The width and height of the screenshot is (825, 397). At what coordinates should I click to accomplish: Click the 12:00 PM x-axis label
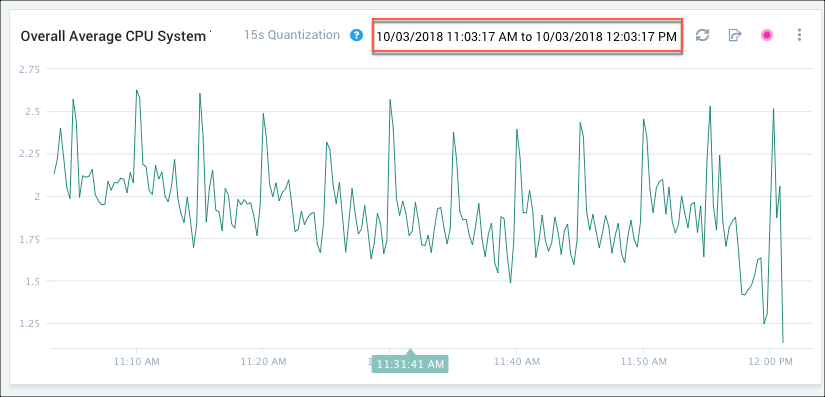click(770, 361)
